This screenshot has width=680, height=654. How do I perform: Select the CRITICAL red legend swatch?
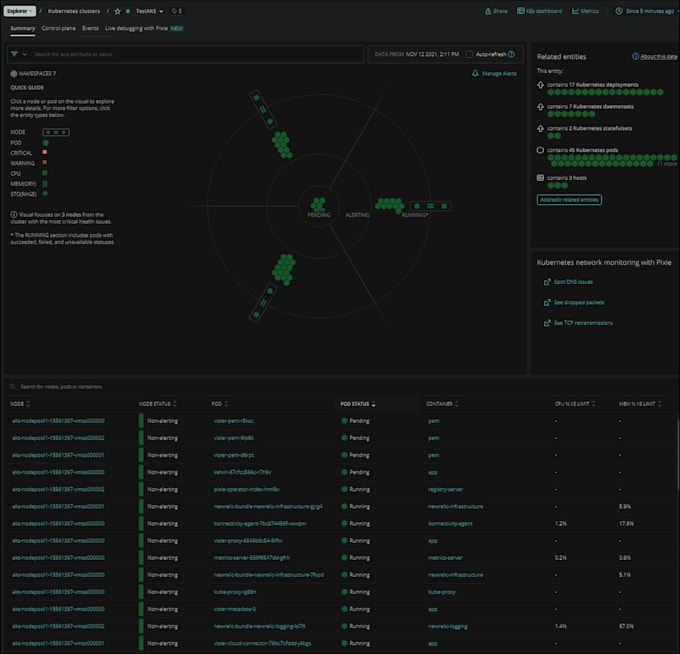[45, 152]
